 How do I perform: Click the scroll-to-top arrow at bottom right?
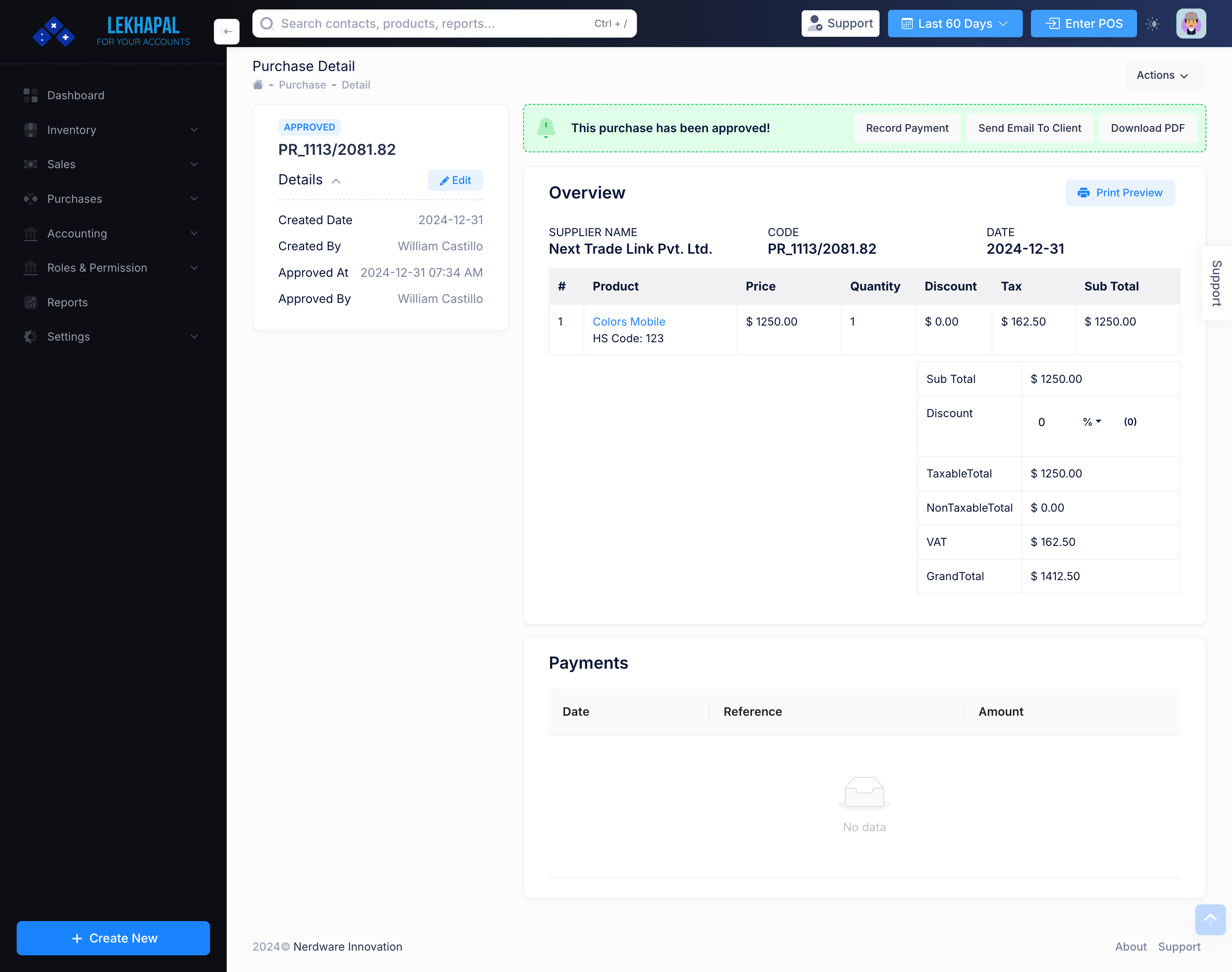(x=1210, y=920)
